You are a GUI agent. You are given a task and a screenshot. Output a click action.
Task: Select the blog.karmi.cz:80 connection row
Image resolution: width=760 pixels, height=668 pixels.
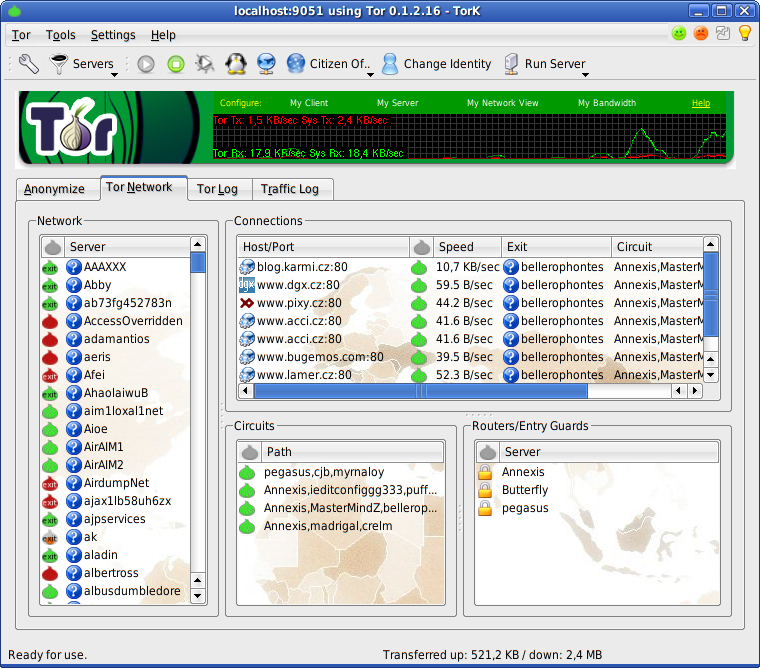tap(470, 267)
